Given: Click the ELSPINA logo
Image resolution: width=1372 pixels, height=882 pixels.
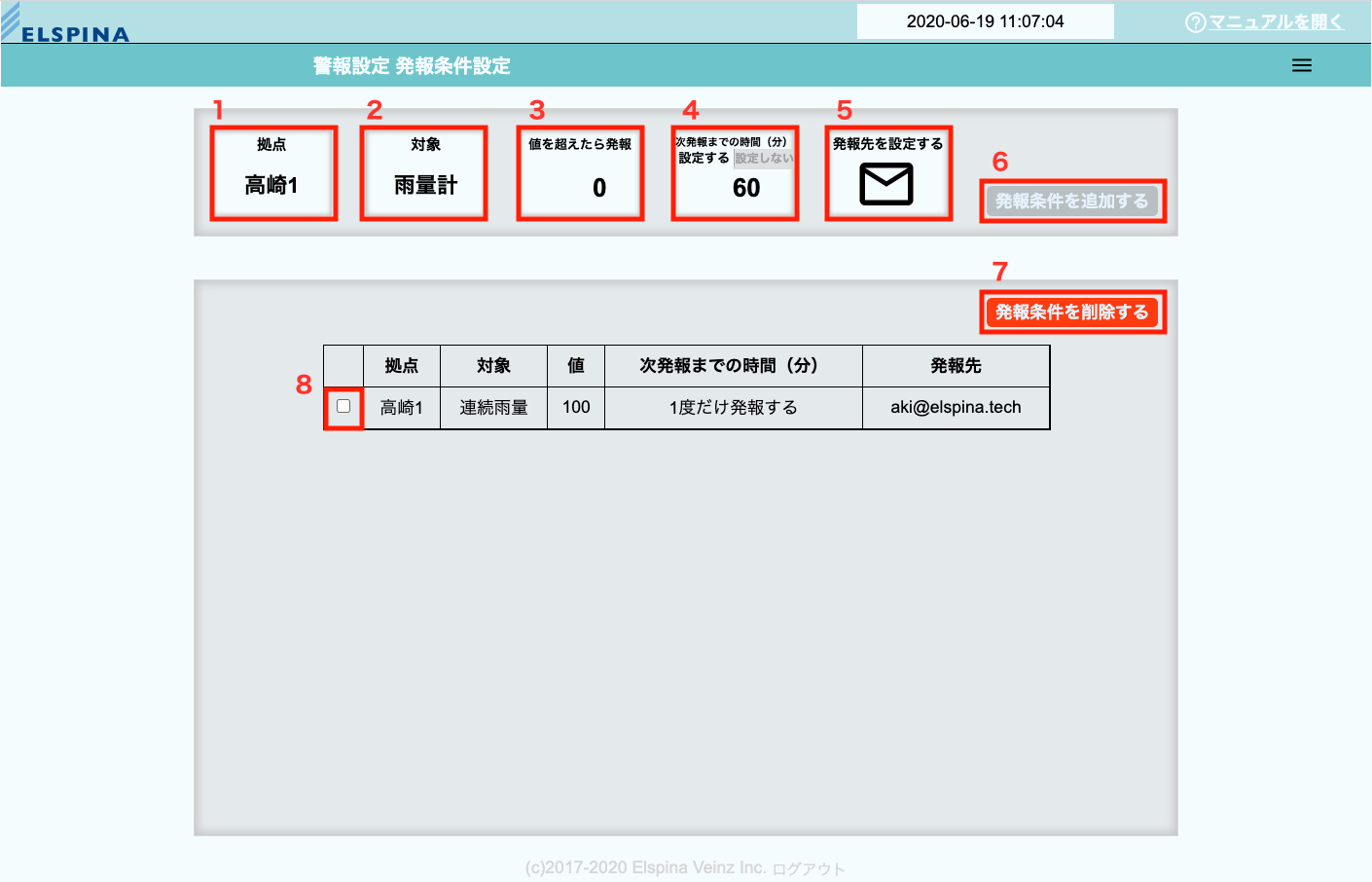Looking at the screenshot, I should (x=66, y=26).
